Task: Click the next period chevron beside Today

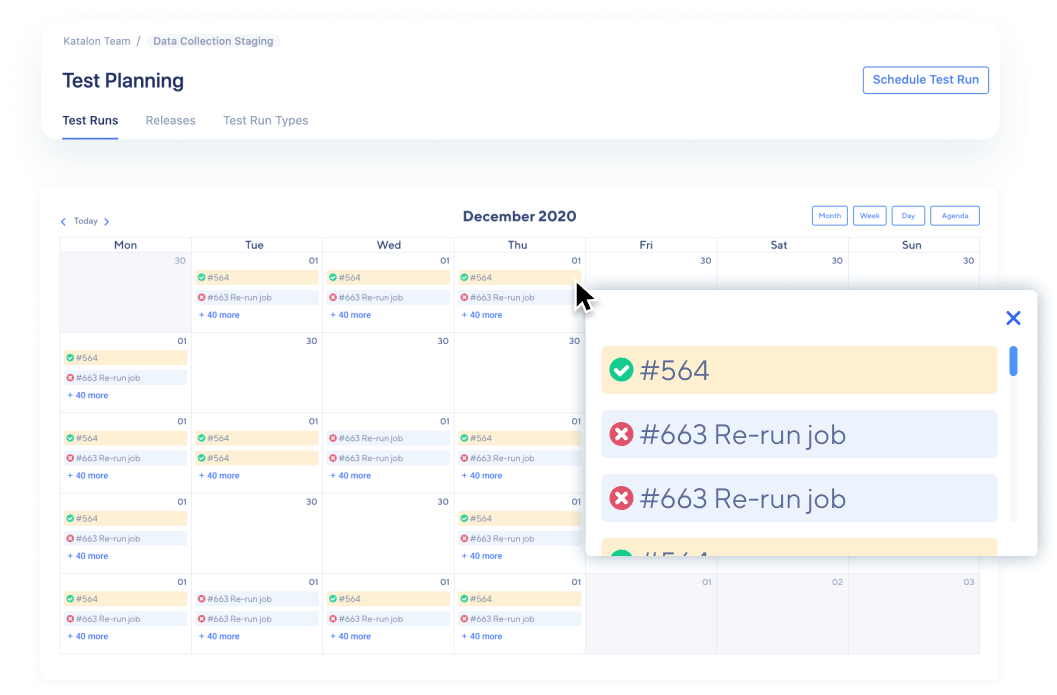Action: coord(107,221)
